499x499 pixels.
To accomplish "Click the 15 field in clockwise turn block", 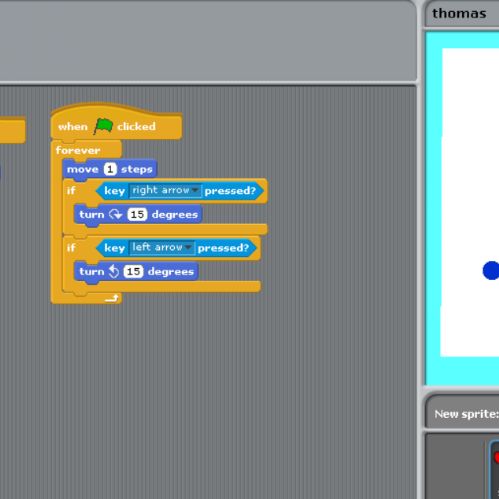I will click(x=137, y=214).
